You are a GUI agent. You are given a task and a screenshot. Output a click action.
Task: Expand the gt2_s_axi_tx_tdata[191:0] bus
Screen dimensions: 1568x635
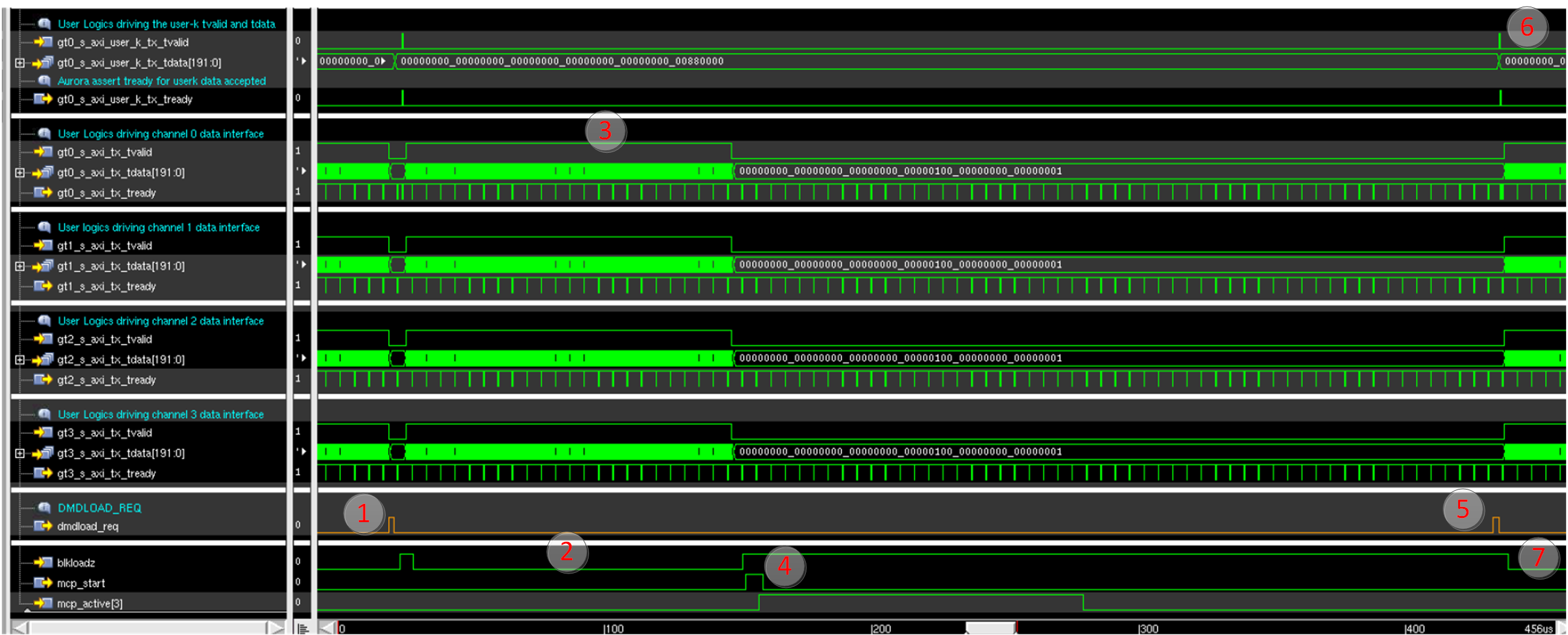[19, 360]
